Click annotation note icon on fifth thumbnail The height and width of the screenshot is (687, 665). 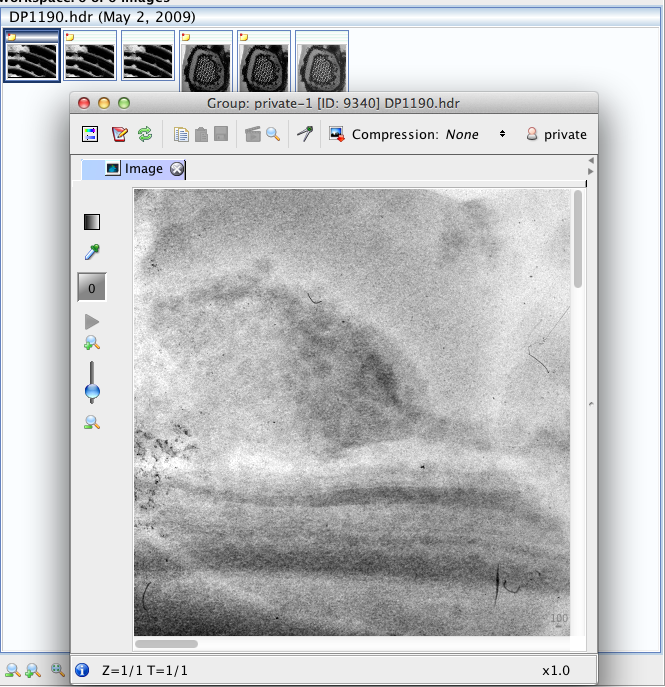244,37
